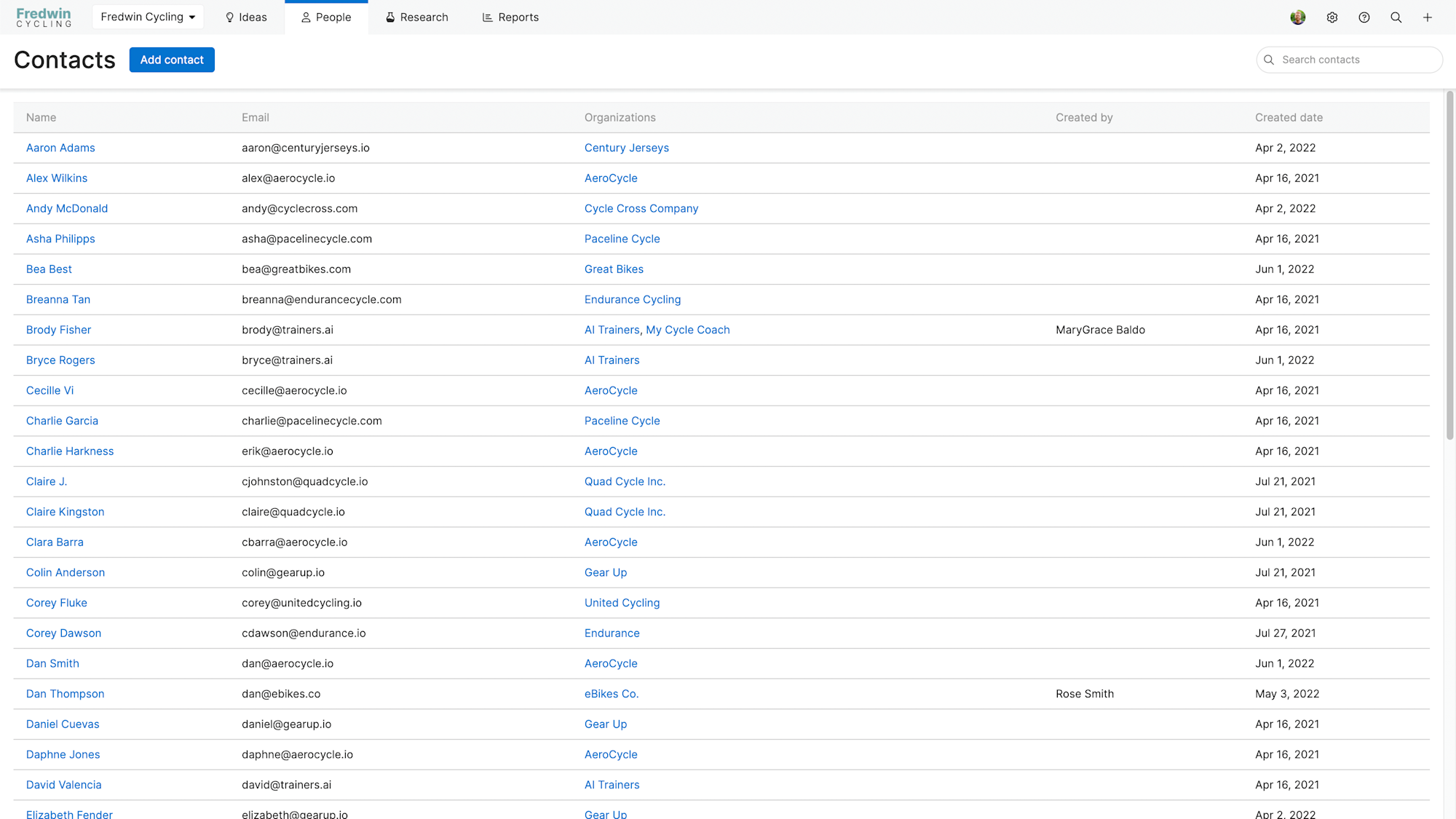Click the plus icon in top bar

point(1428,17)
